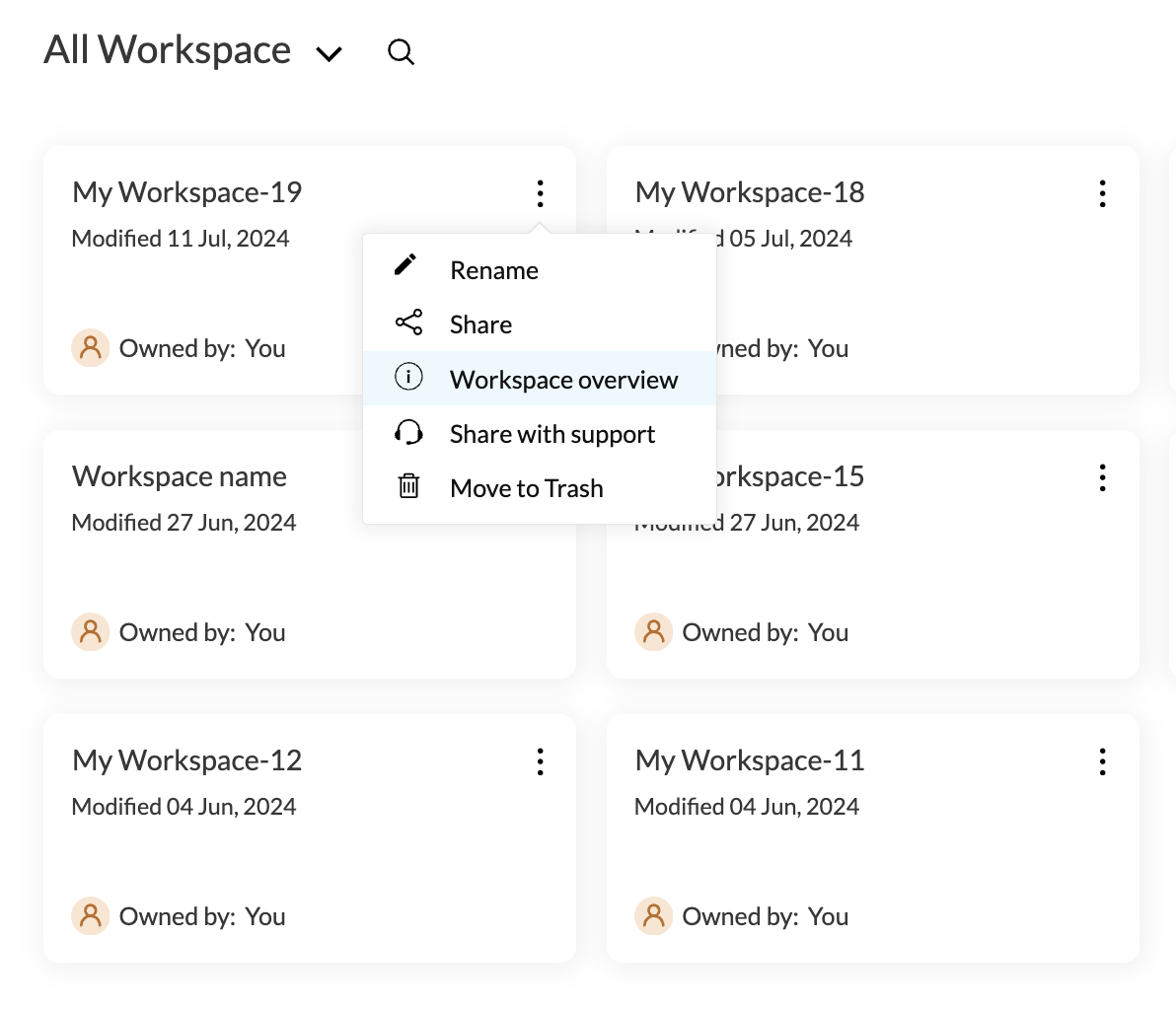Expand the All Workspace dropdown chevron
Viewport: 1176px width, 1010px height.
[x=329, y=54]
